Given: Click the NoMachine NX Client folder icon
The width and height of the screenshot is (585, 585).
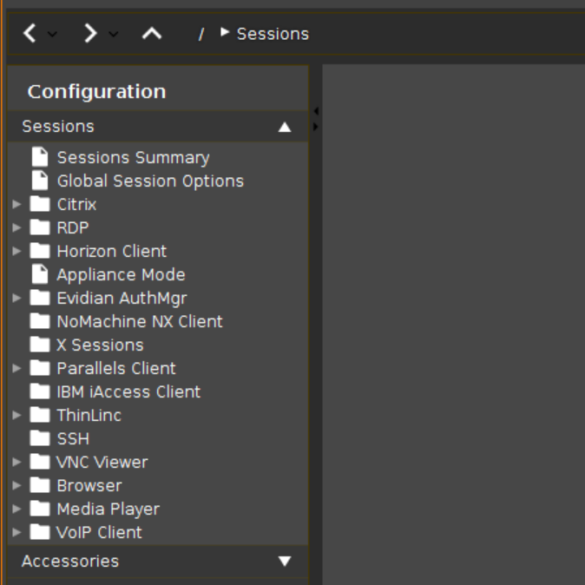Looking at the screenshot, I should [40, 321].
